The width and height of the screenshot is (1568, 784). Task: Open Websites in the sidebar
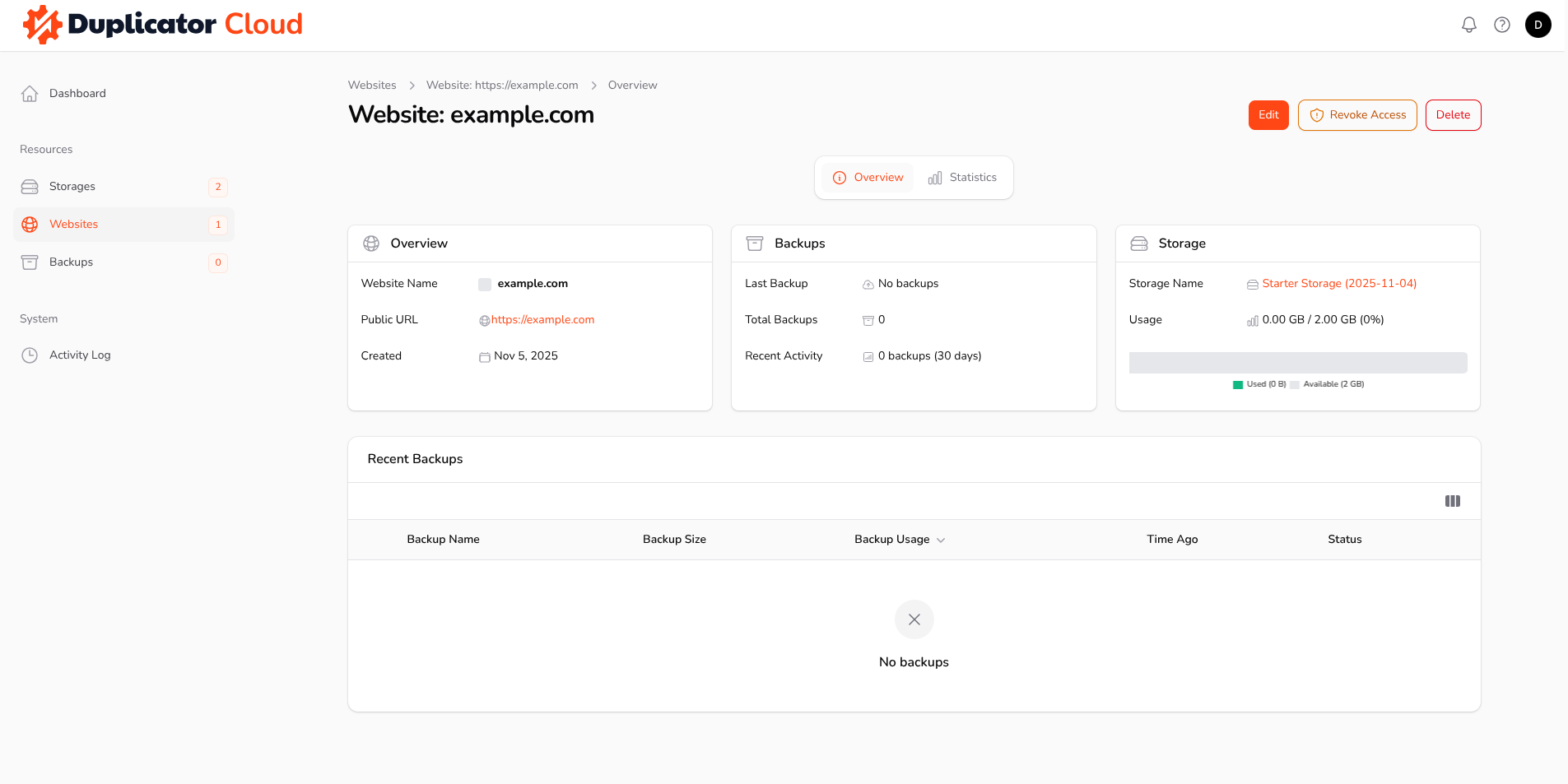[73, 225]
